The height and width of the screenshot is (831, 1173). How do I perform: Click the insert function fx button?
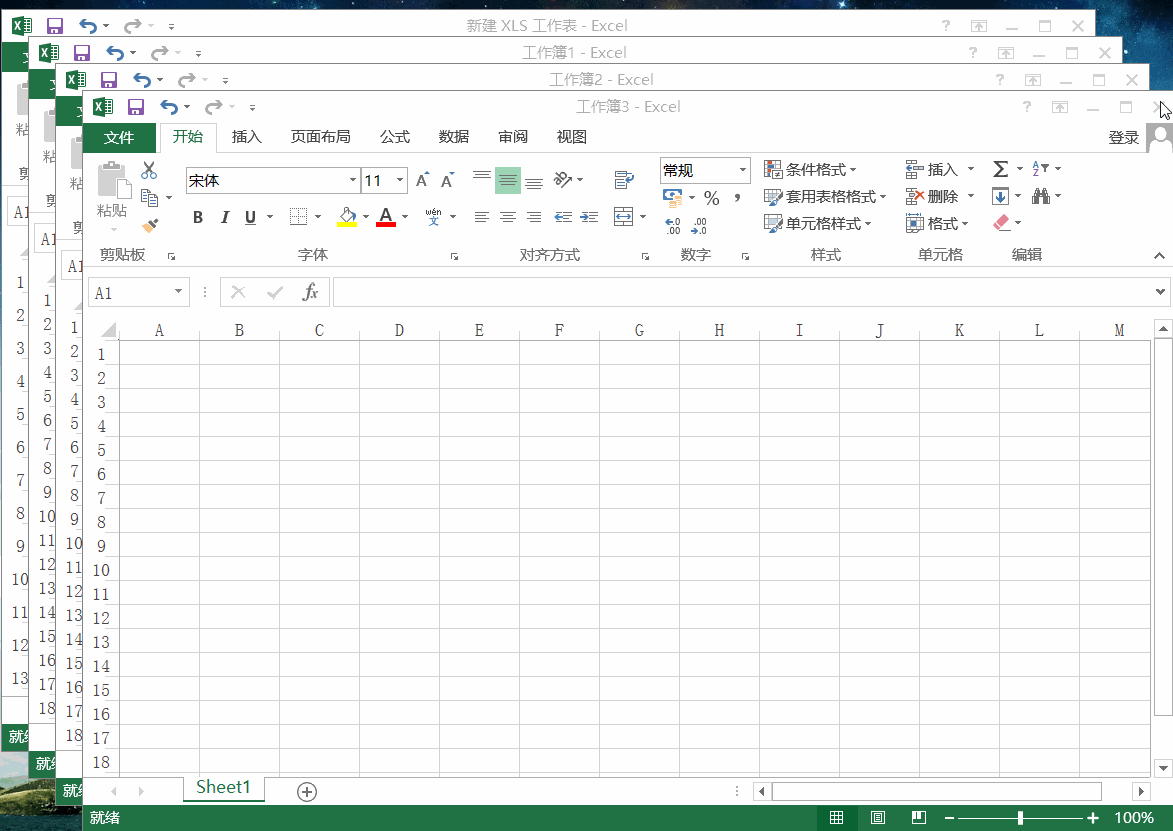(310, 292)
